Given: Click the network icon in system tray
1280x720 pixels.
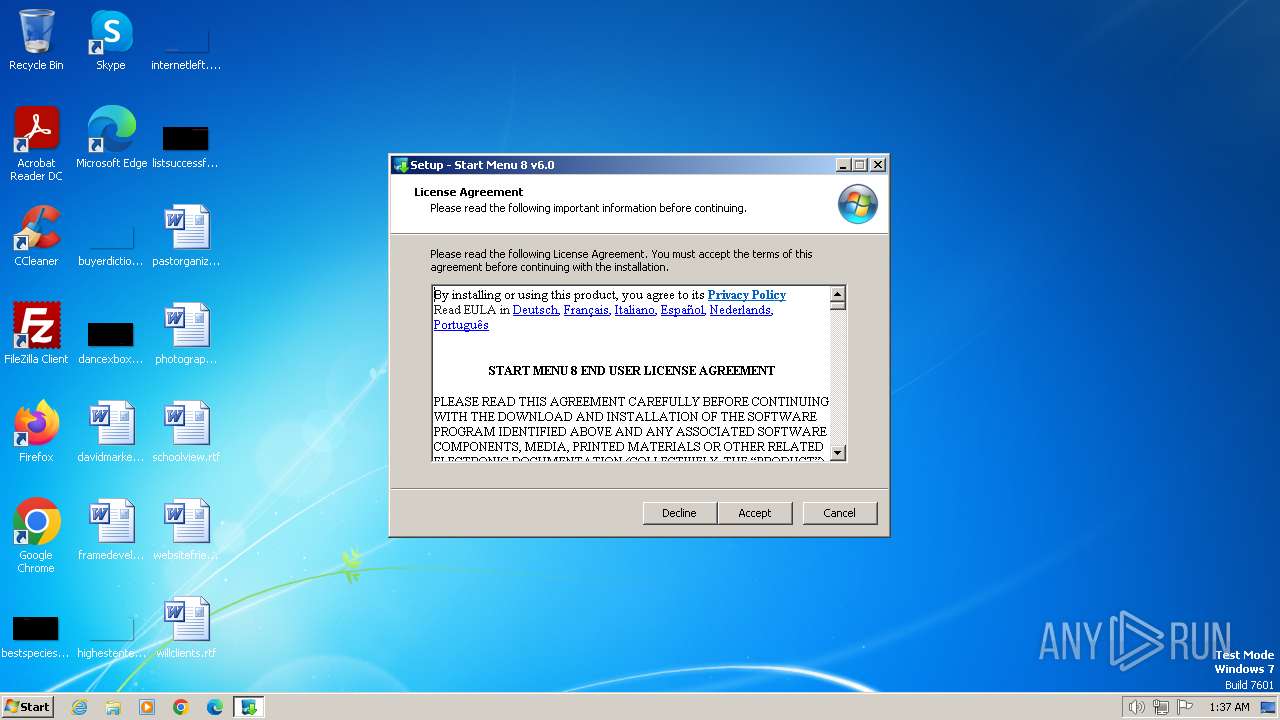Looking at the screenshot, I should pos(1161,707).
